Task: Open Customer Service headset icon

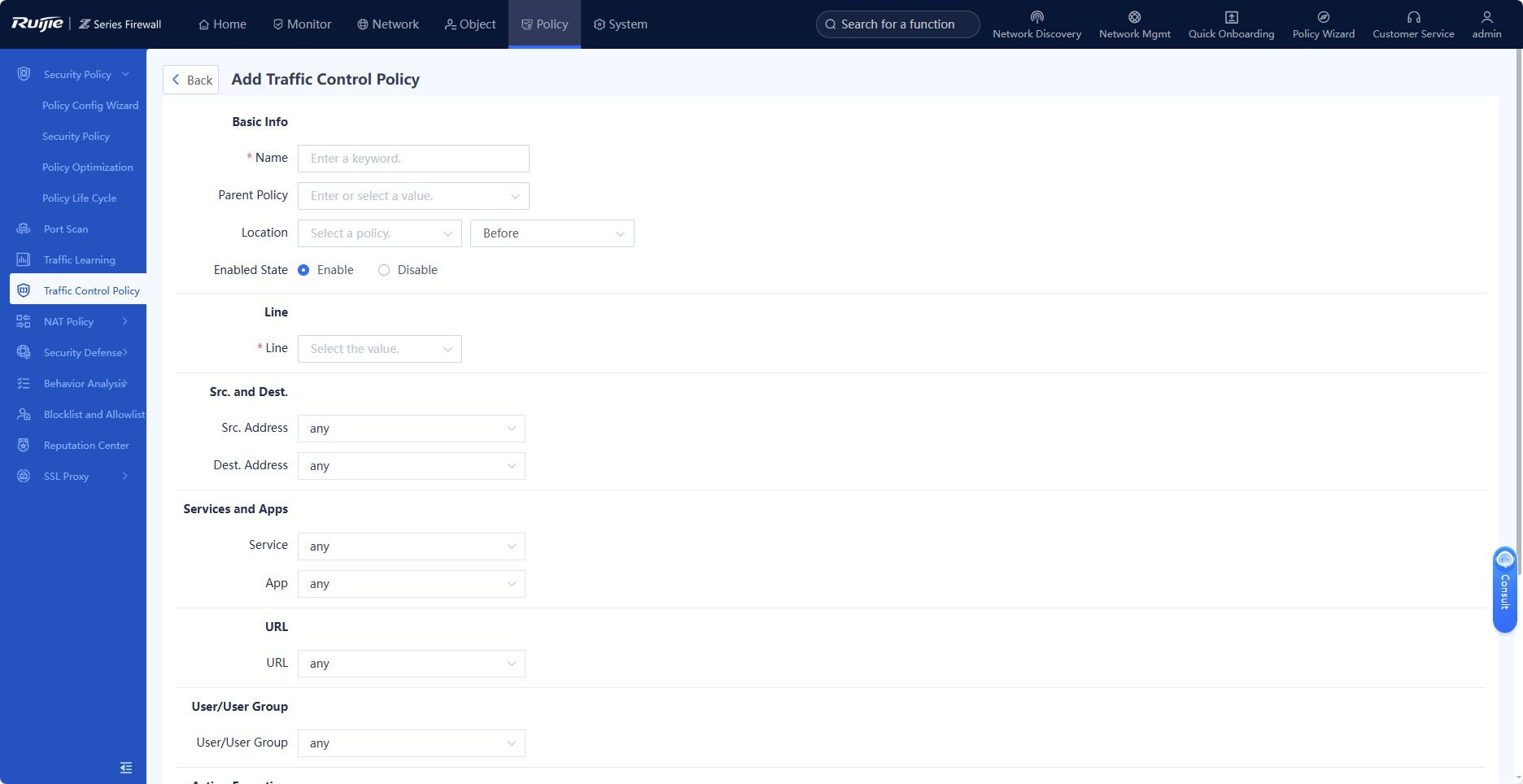Action: [x=1413, y=17]
